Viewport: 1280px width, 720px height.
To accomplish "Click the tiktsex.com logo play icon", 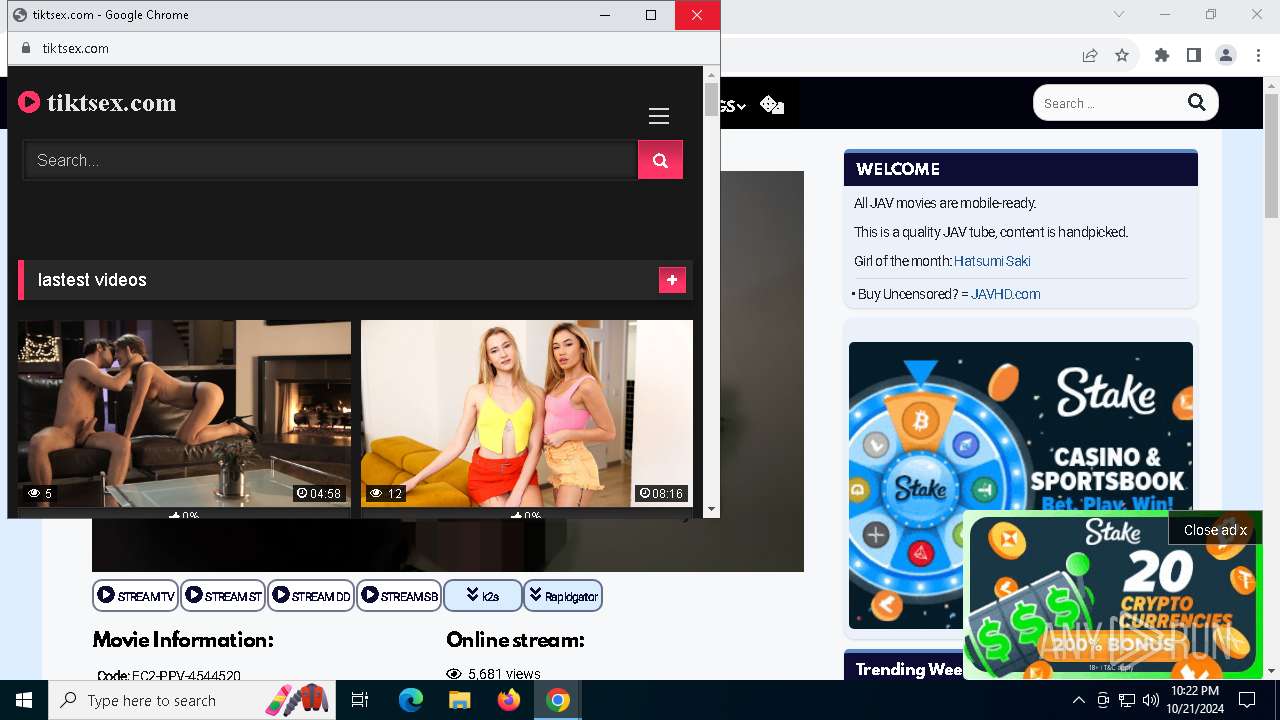I will click(x=29, y=102).
